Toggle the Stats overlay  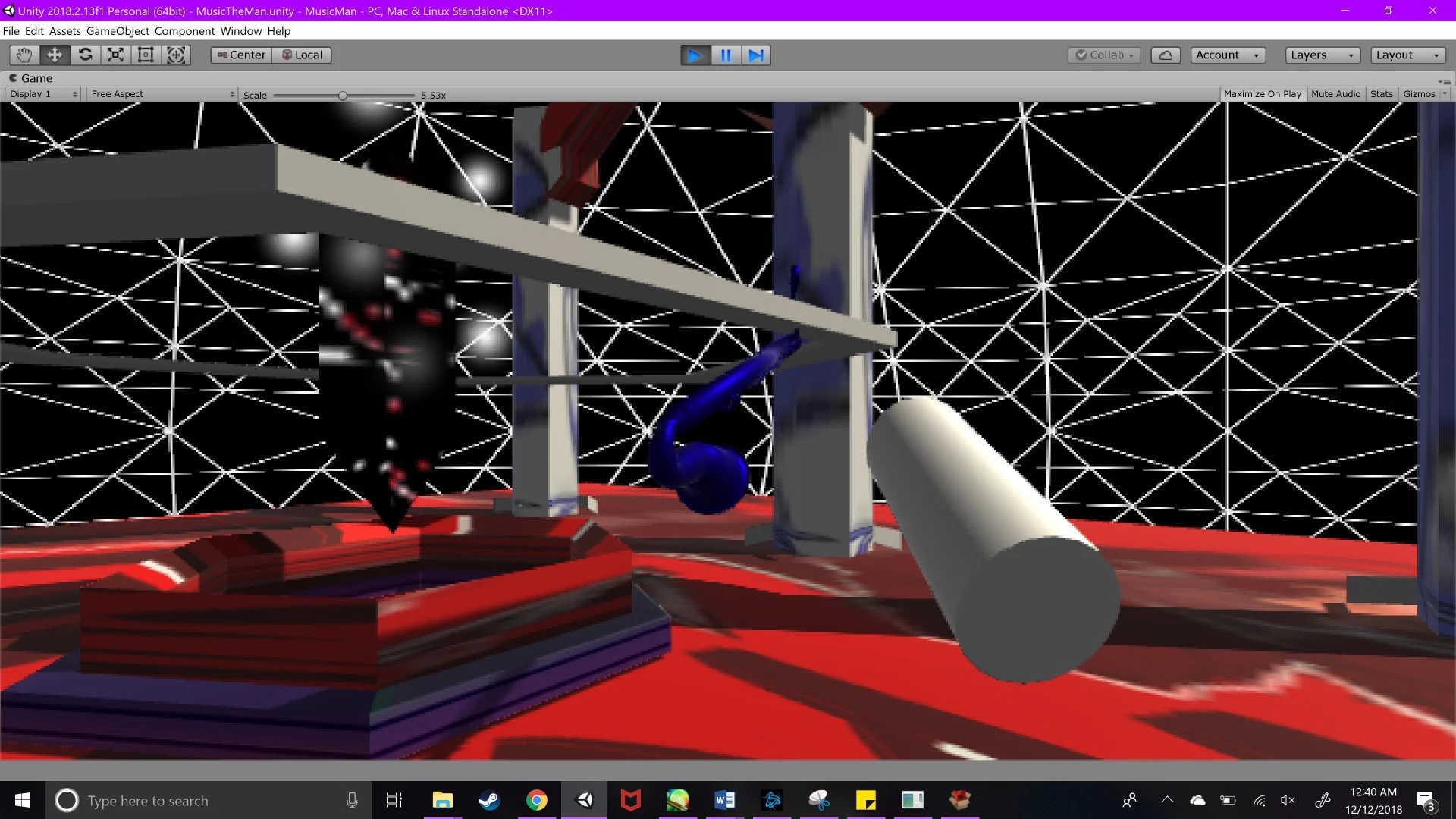tap(1381, 94)
